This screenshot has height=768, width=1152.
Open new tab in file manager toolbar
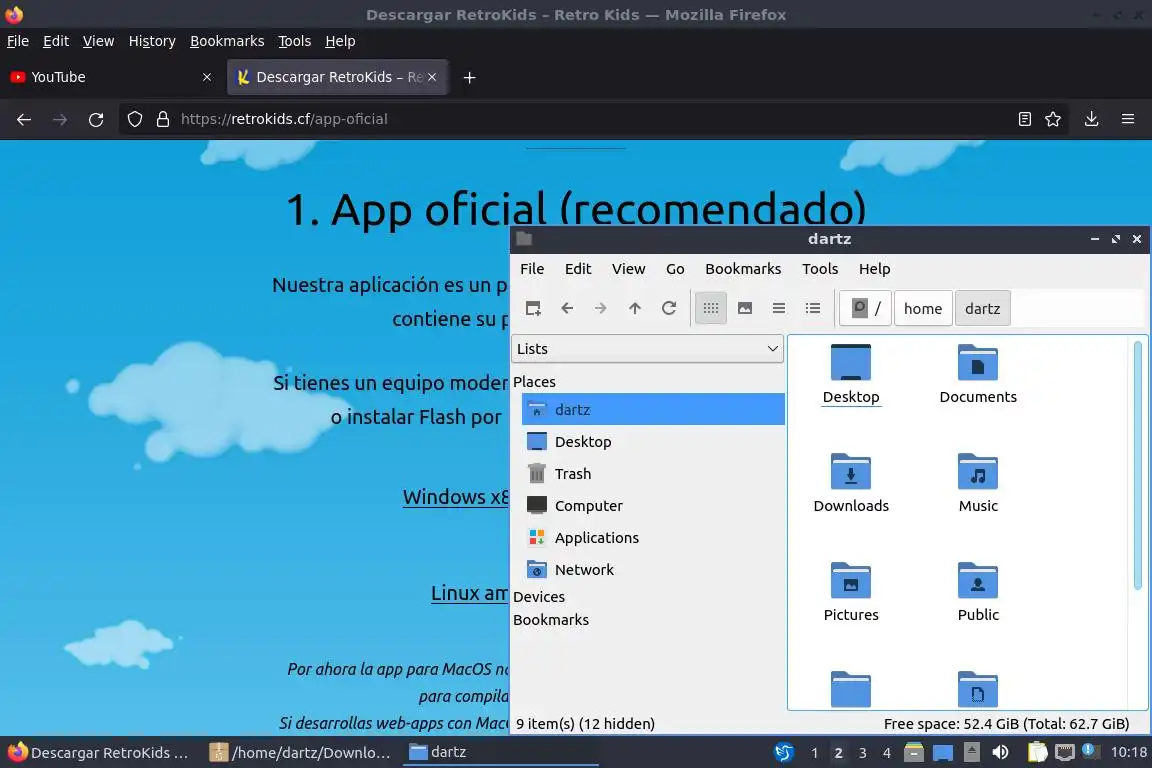pyautogui.click(x=533, y=308)
